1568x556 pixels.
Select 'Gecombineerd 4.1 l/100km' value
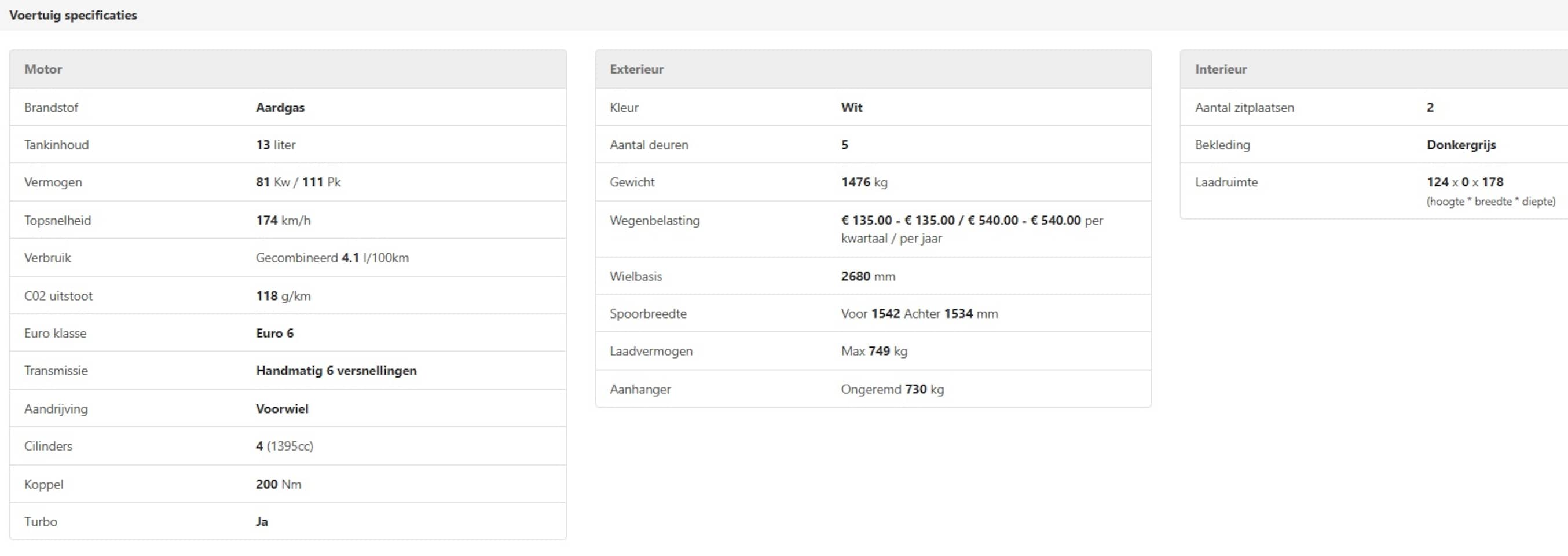332,258
